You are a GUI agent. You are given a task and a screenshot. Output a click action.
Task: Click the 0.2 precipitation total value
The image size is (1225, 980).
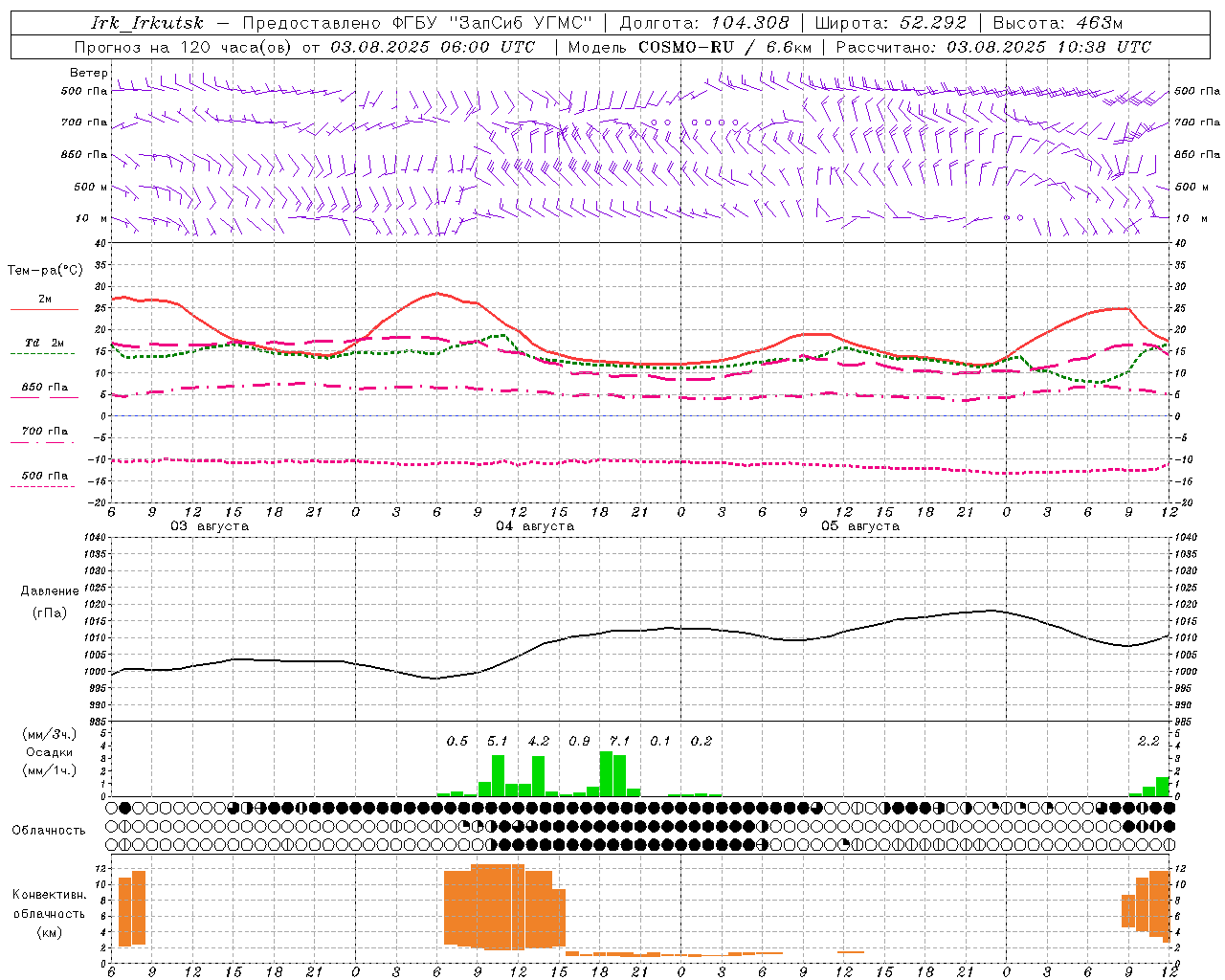pyautogui.click(x=702, y=741)
